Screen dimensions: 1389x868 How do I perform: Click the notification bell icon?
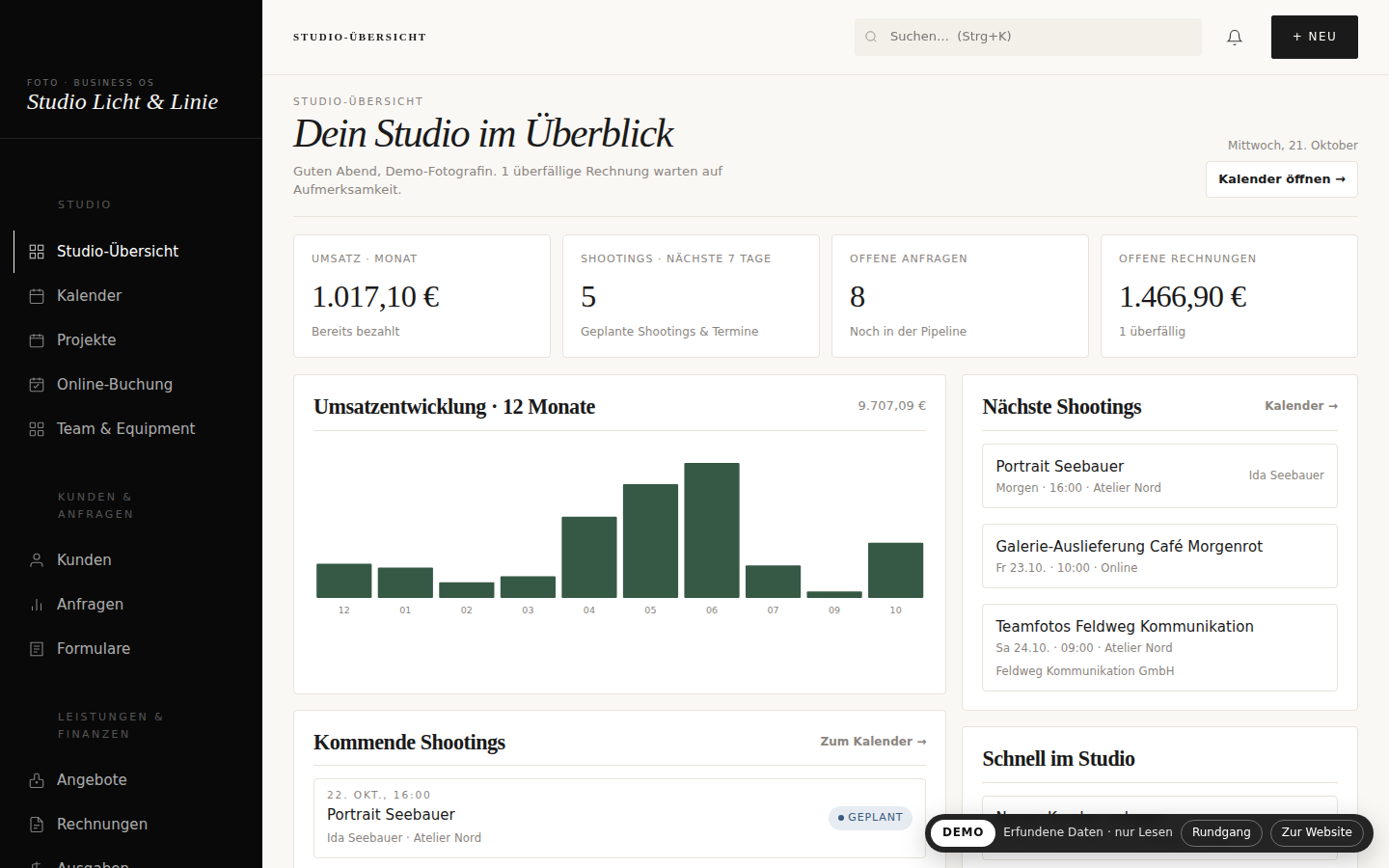click(x=1235, y=37)
